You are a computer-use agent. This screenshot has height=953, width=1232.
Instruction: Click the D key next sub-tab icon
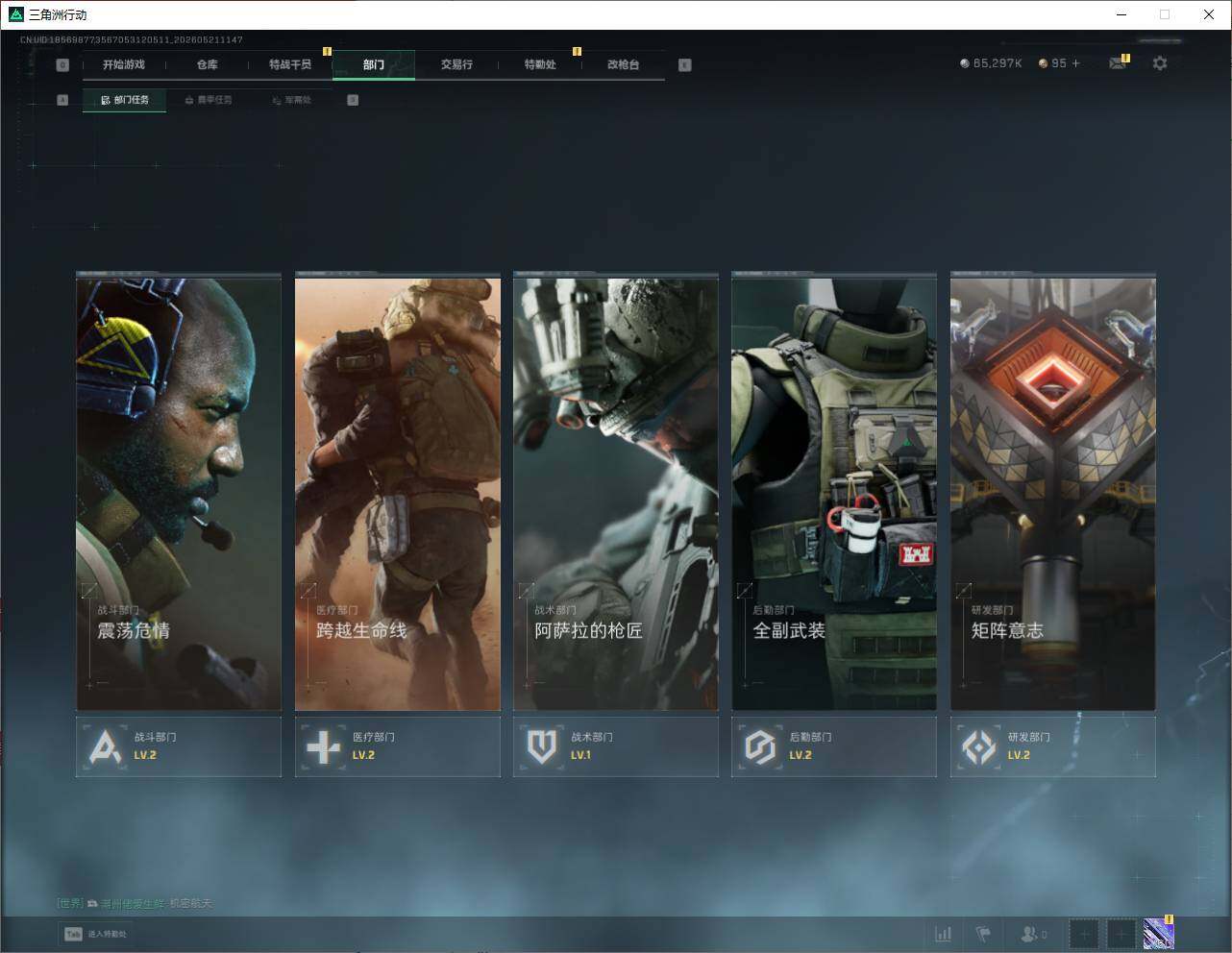[353, 100]
